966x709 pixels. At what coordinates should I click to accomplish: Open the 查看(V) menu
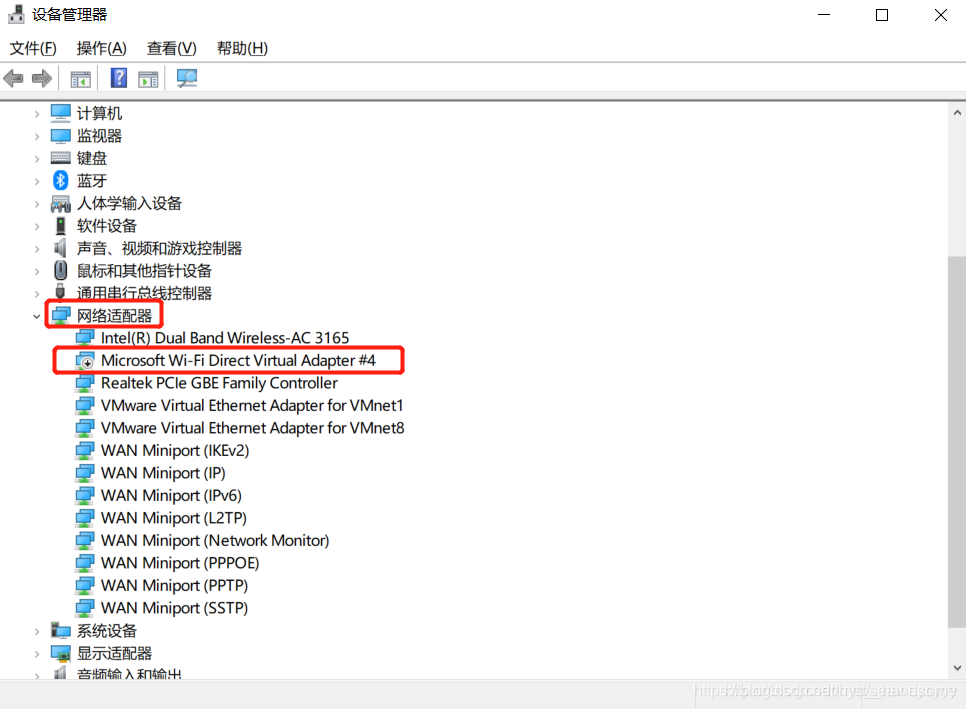[x=172, y=48]
